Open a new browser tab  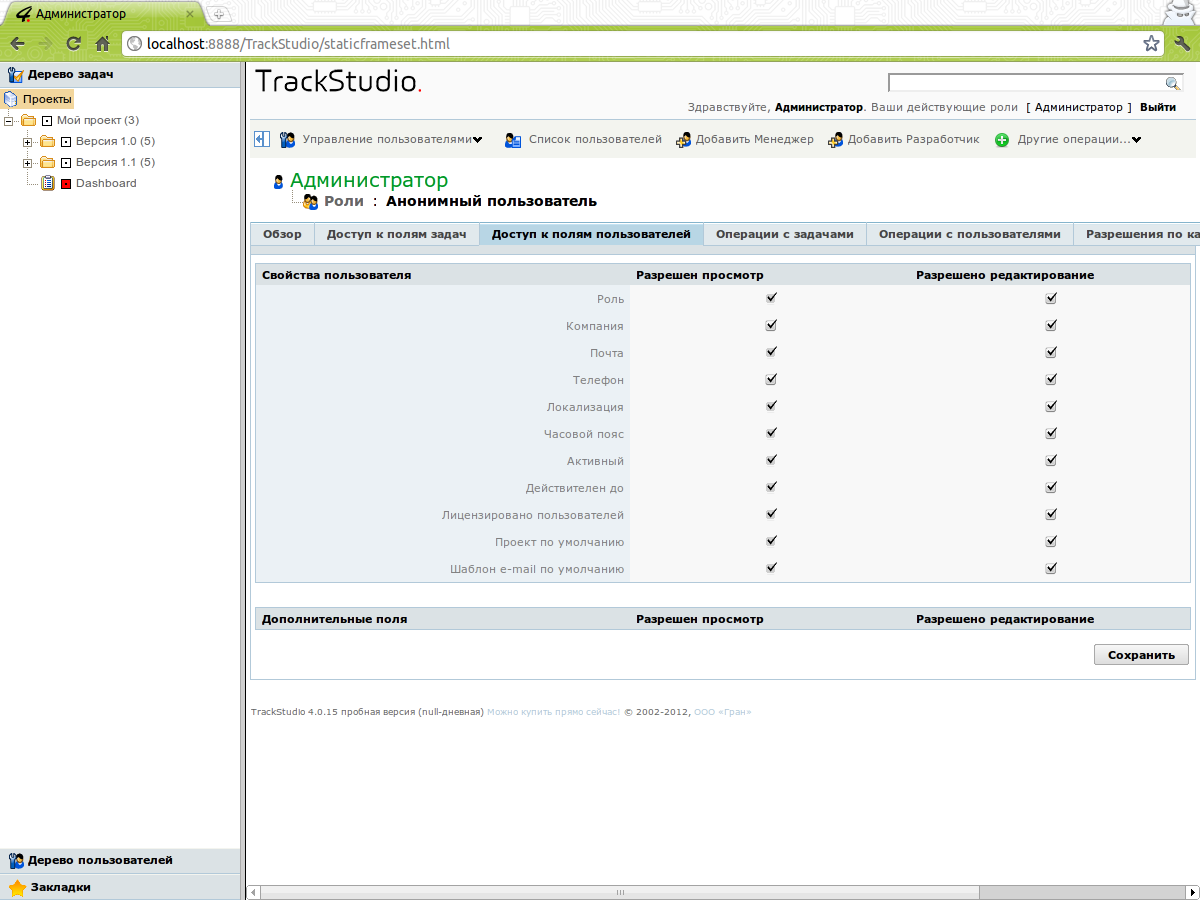tap(219, 14)
